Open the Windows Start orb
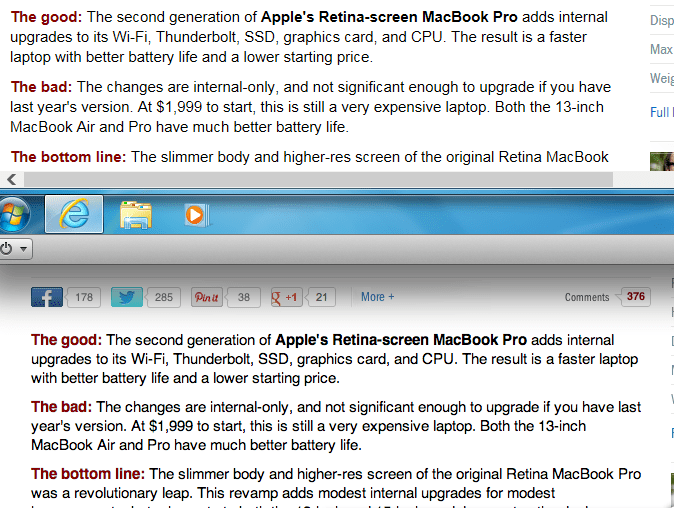Viewport: 674px width, 508px height. click(x=14, y=215)
